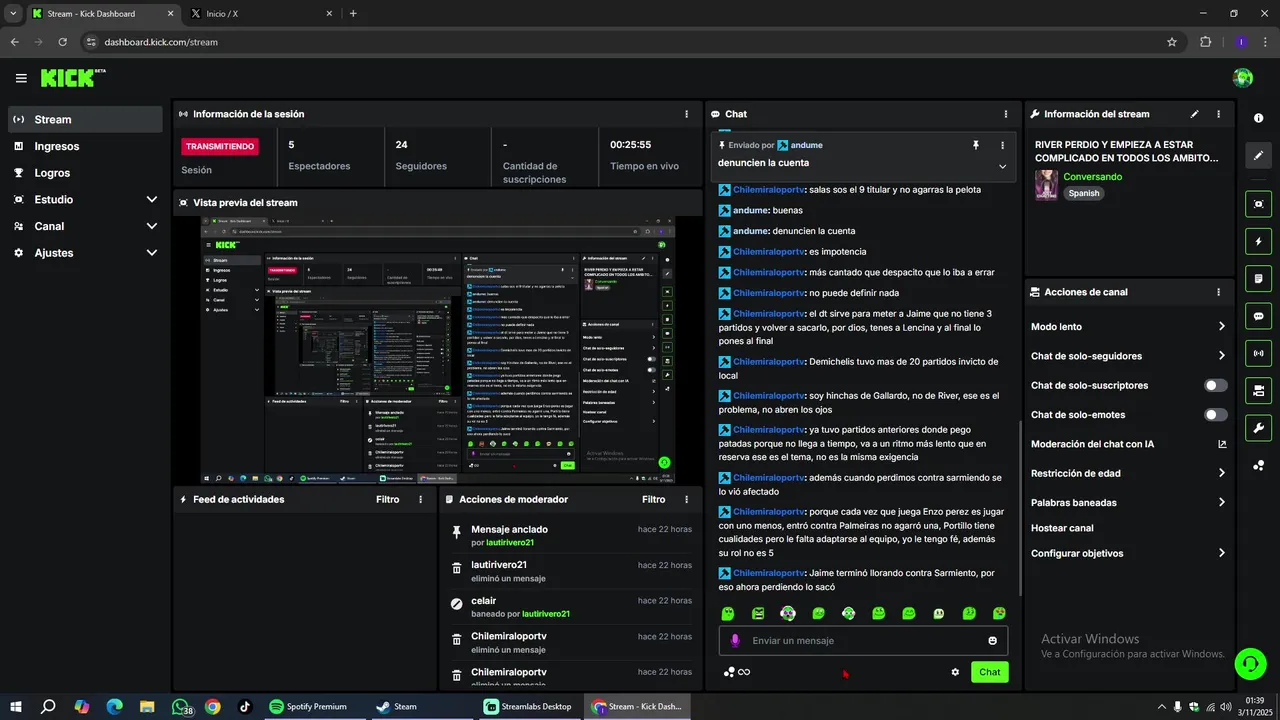Send message with green Chat button
The image size is (1280, 720).
click(x=989, y=672)
